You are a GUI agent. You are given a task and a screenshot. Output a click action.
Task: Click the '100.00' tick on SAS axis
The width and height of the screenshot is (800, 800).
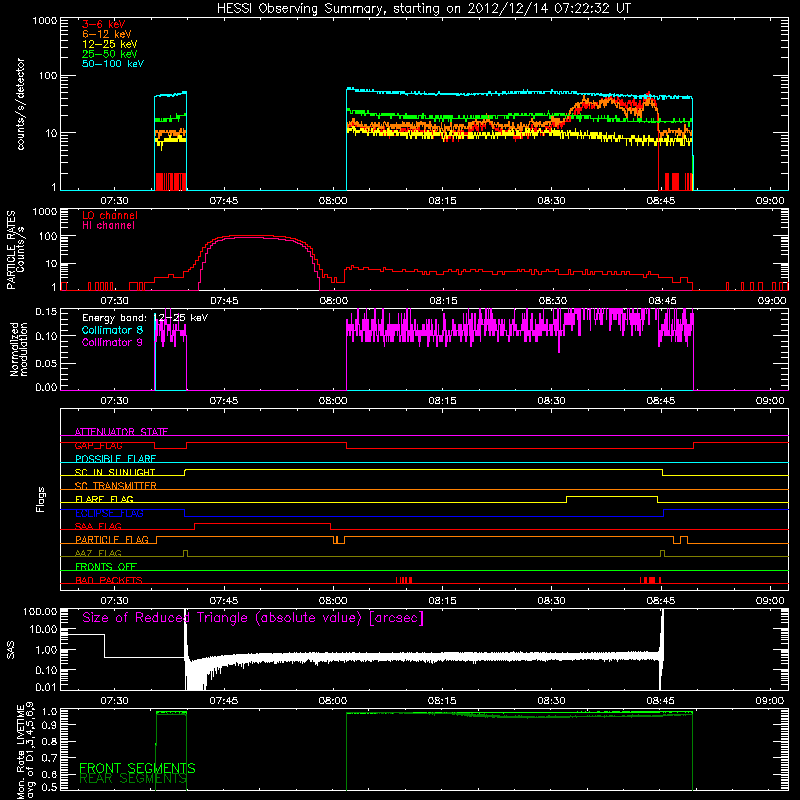[x=40, y=612]
